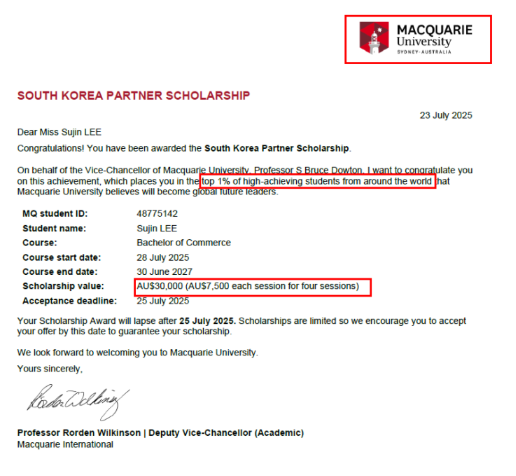Click the Bachelor of Commerce course value

coord(184,243)
